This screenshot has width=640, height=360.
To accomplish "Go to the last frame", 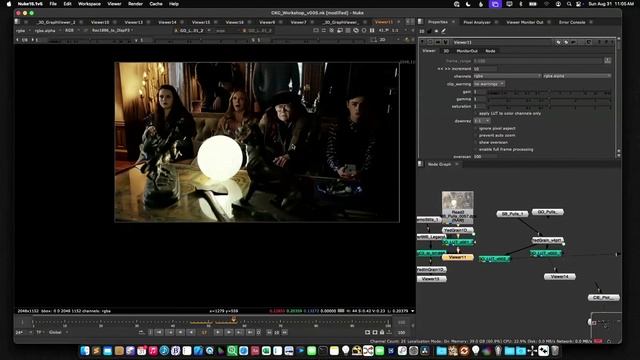I will (x=250, y=332).
